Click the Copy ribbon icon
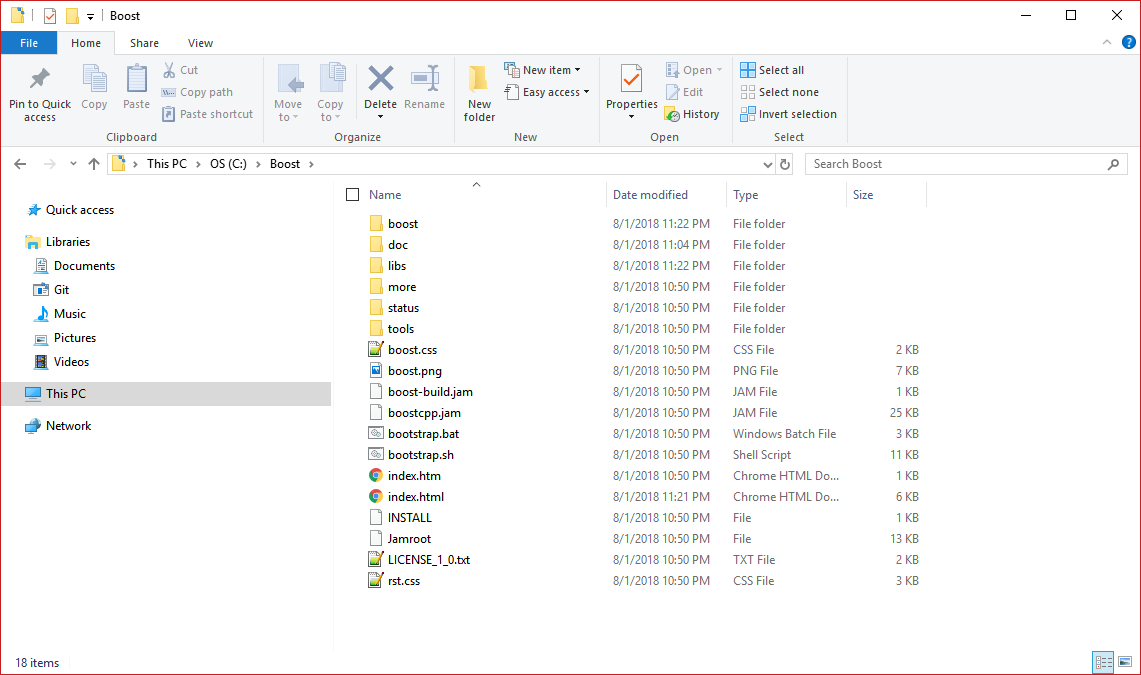This screenshot has height=675, width=1141. point(94,79)
